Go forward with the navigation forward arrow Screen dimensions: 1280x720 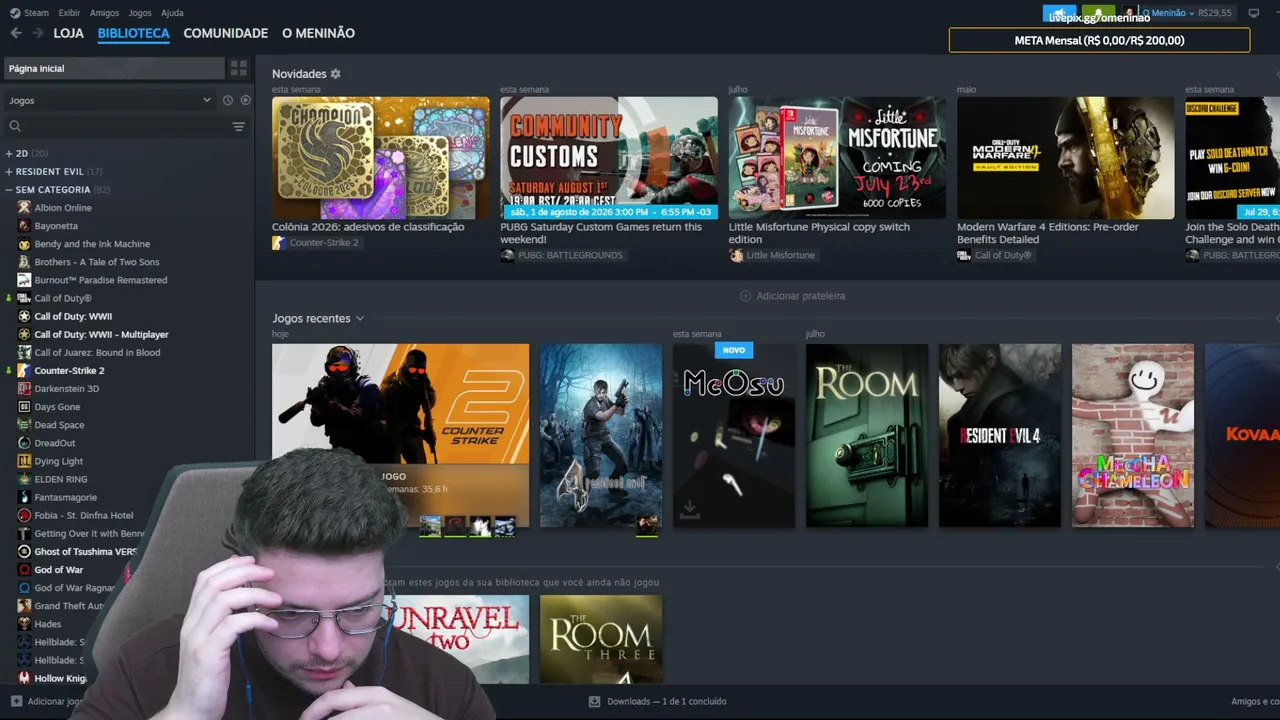(38, 33)
